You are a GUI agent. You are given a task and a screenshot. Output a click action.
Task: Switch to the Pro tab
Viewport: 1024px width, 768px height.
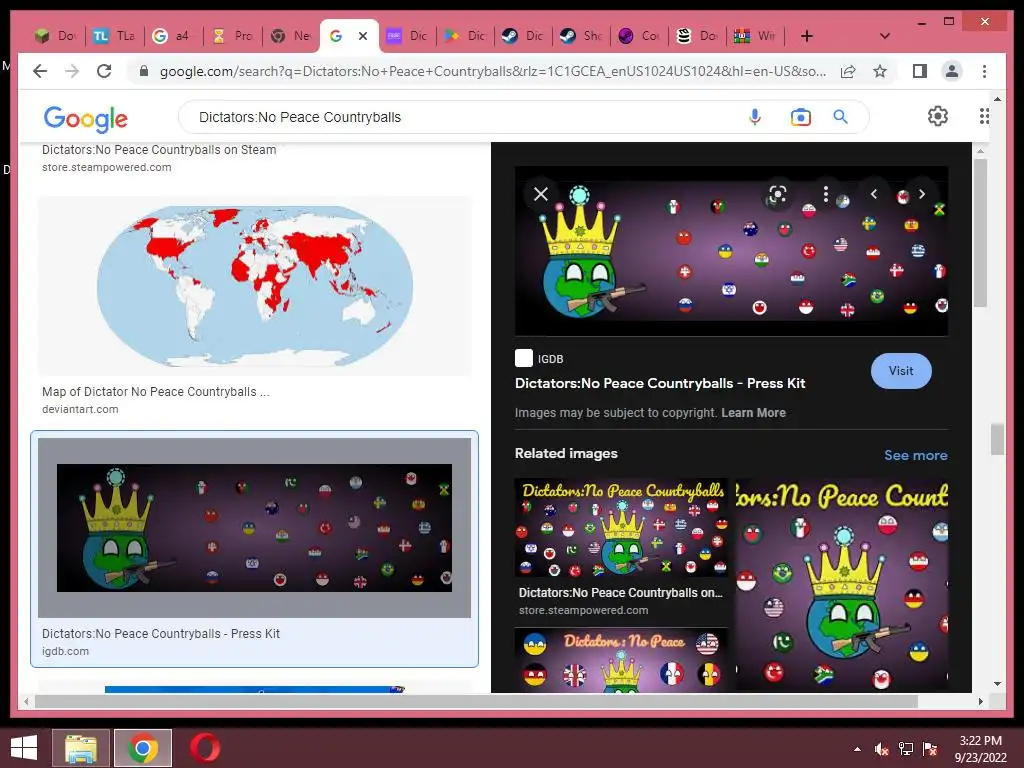coord(232,36)
